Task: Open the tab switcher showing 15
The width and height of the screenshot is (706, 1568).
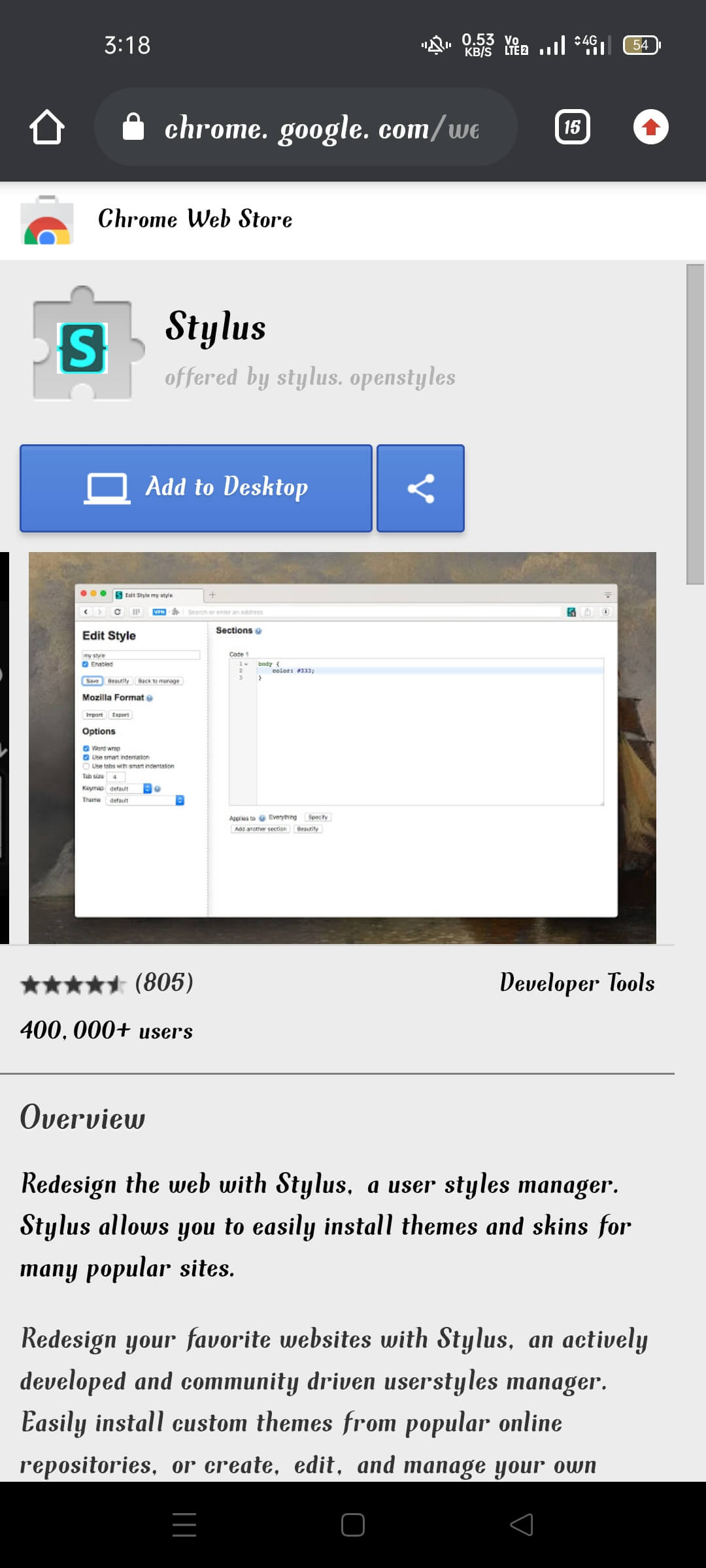Action: tap(573, 127)
